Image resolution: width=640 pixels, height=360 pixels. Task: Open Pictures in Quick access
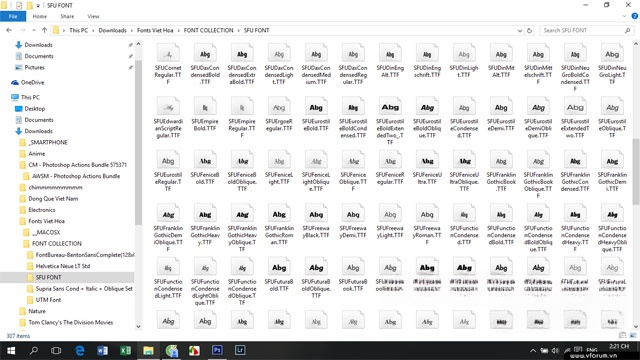click(34, 67)
